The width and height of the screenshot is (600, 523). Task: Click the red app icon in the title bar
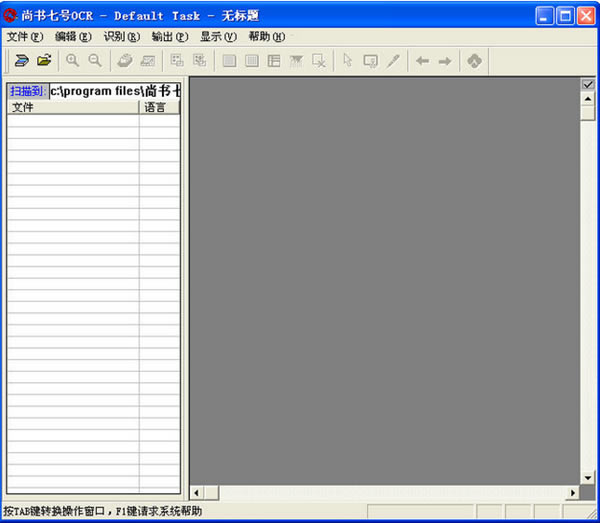pos(10,16)
